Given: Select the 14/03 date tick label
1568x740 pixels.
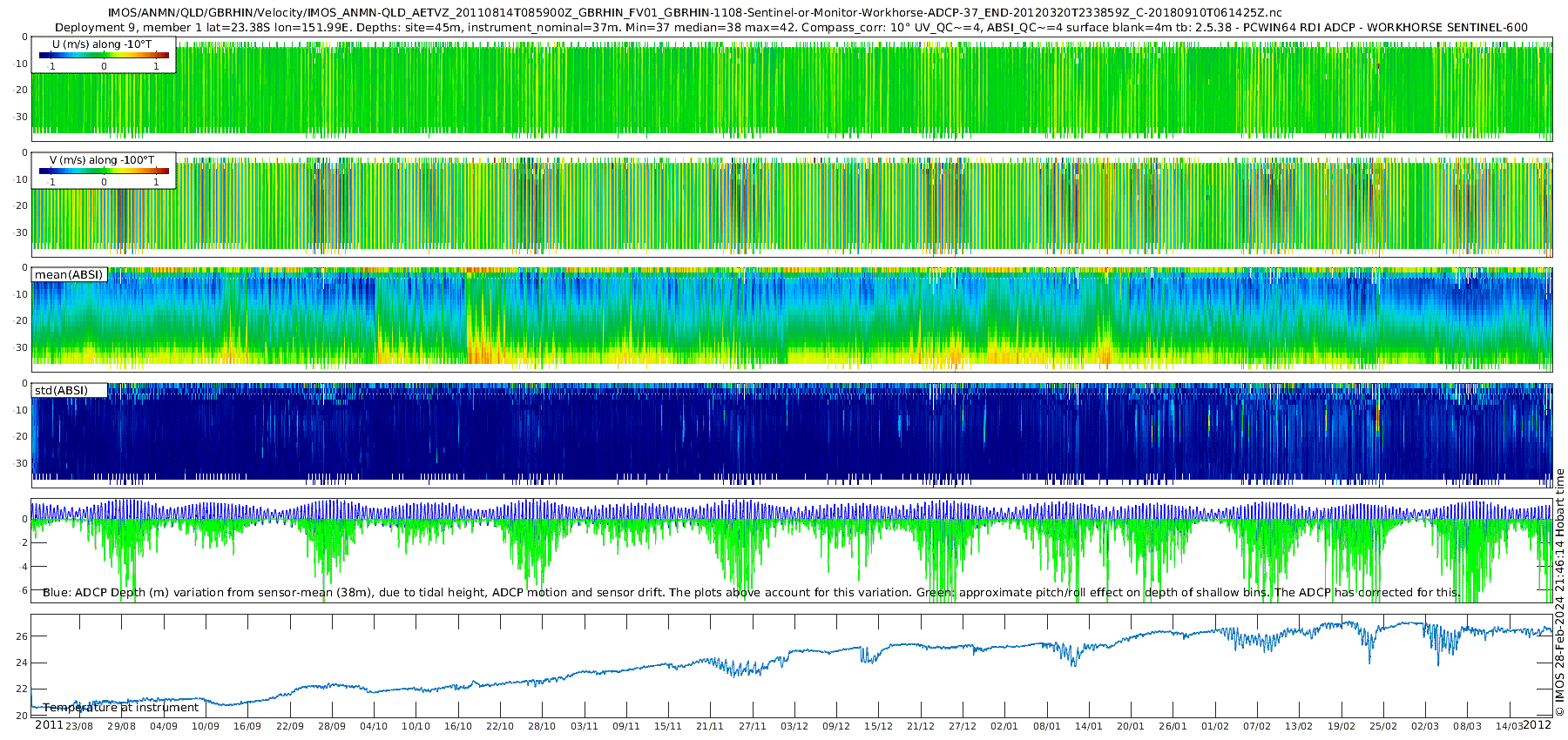Looking at the screenshot, I should 1510,726.
